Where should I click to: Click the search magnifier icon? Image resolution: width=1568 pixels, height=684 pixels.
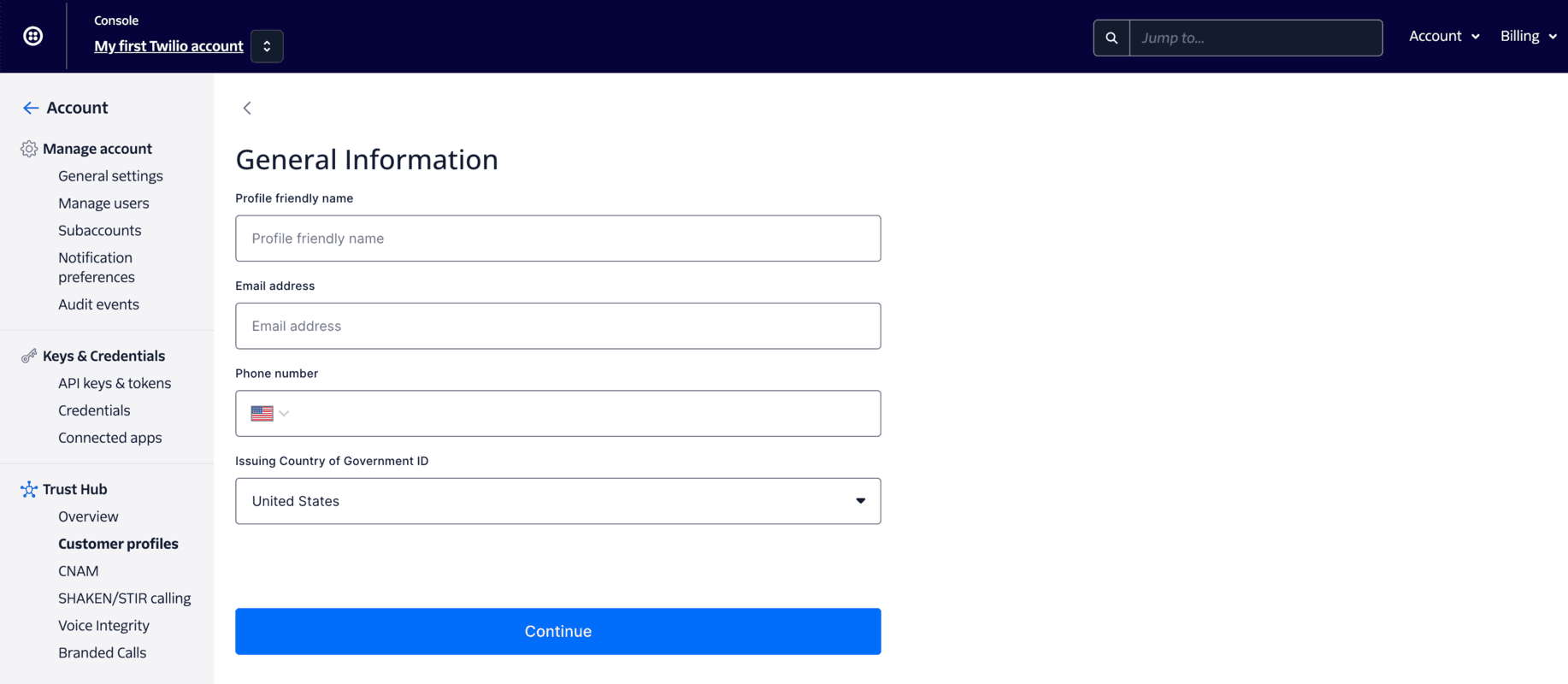point(1111,38)
